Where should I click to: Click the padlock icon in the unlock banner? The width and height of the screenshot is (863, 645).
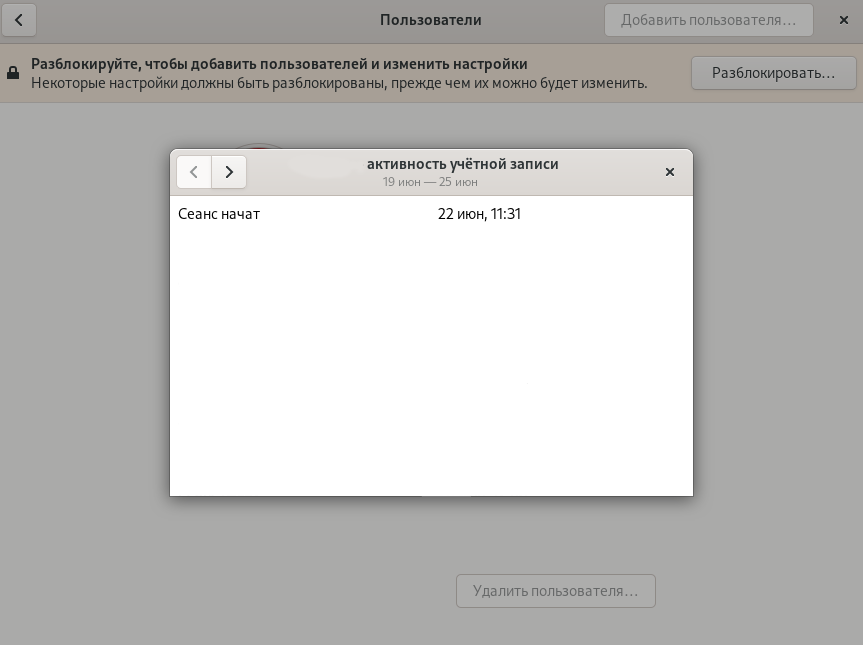click(13, 73)
